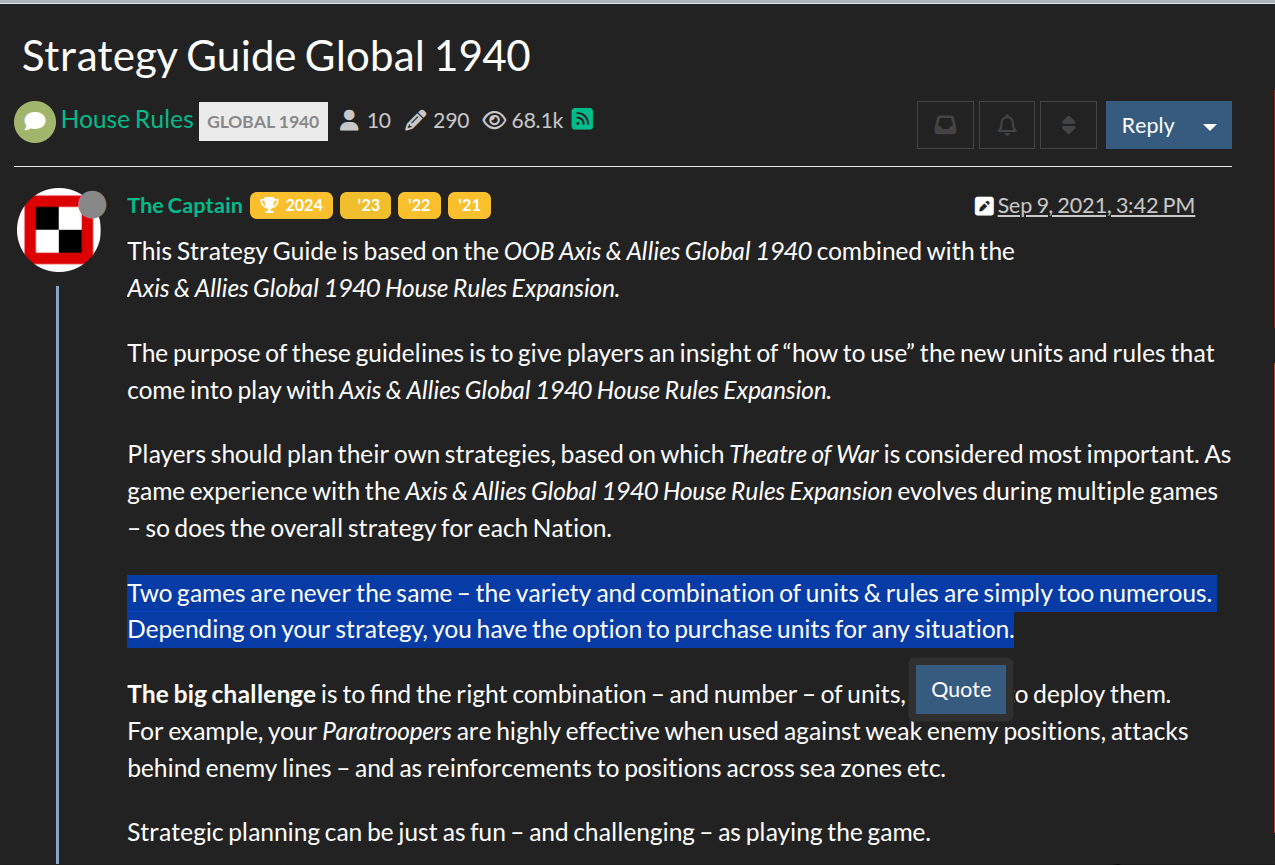The width and height of the screenshot is (1275, 865).
Task: Click the '21 badge
Action: (469, 206)
